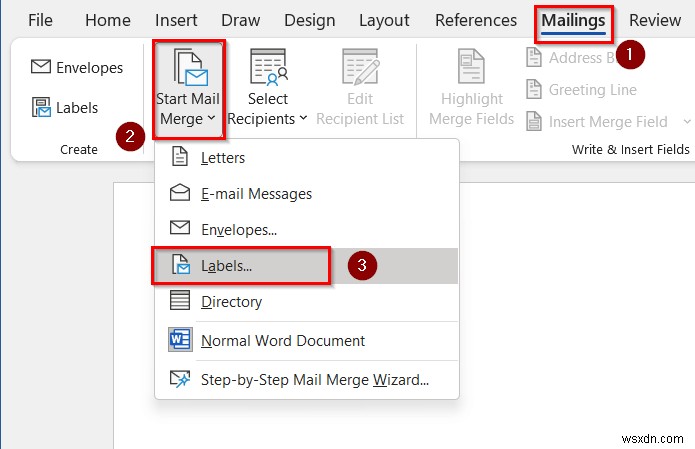Click the Envelopes icon in Create group
Screen dimensions: 695x449
(x=41, y=67)
